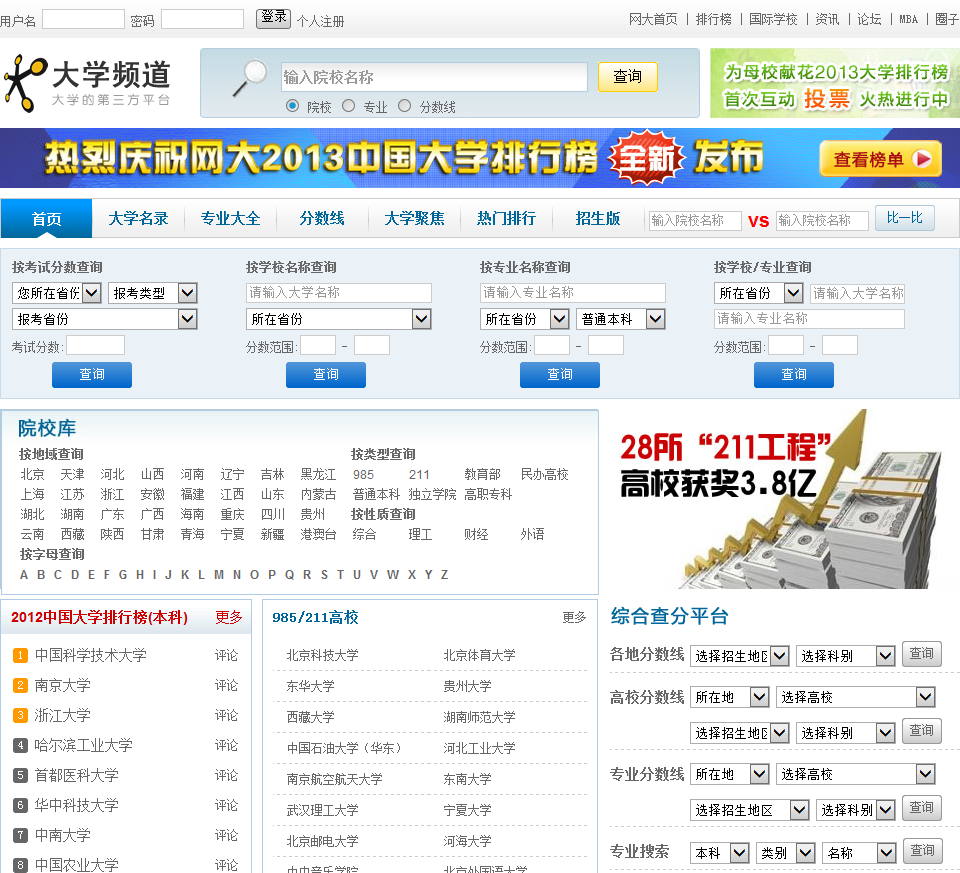
Task: Open the 首页 tab
Action: click(x=47, y=219)
